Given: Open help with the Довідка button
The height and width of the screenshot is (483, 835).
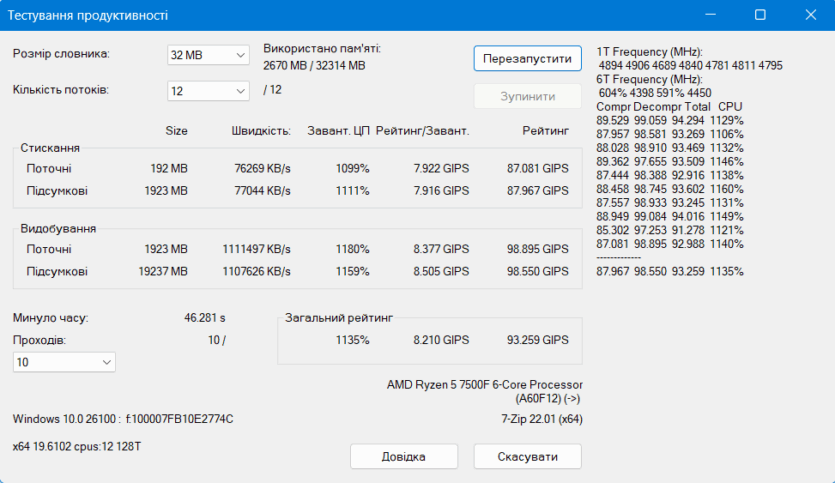Looking at the screenshot, I should [403, 457].
